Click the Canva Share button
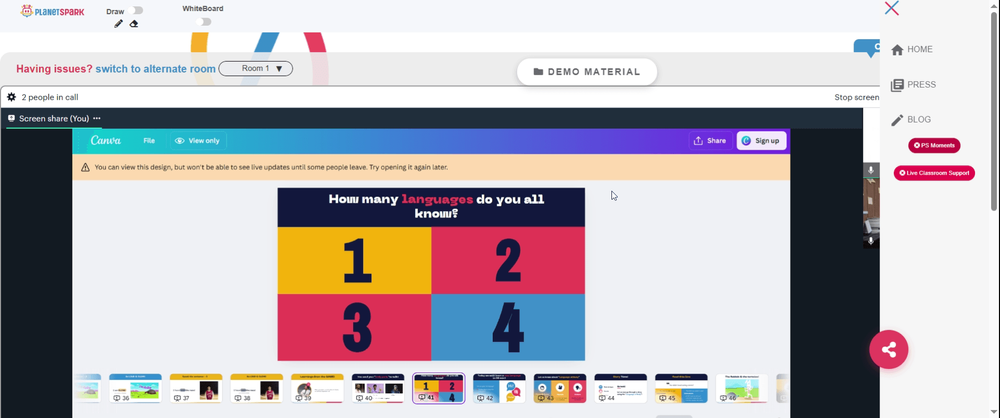This screenshot has width=1000, height=418. click(710, 141)
